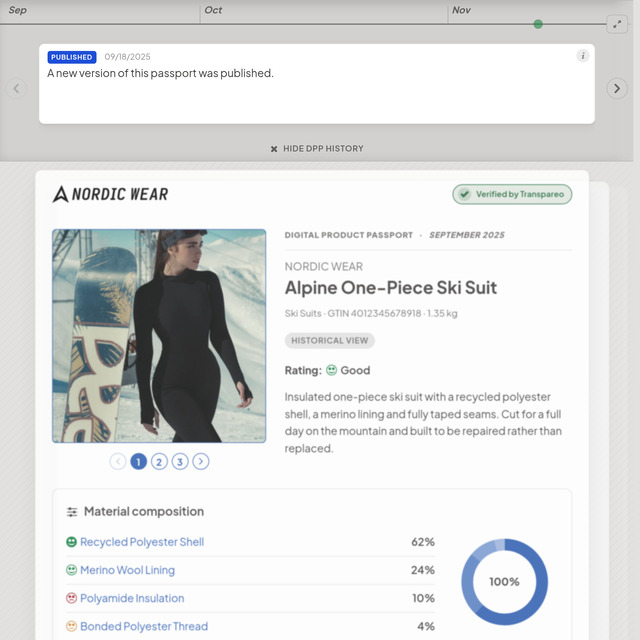Click the X icon beside Hide DPP History

pos(274,149)
